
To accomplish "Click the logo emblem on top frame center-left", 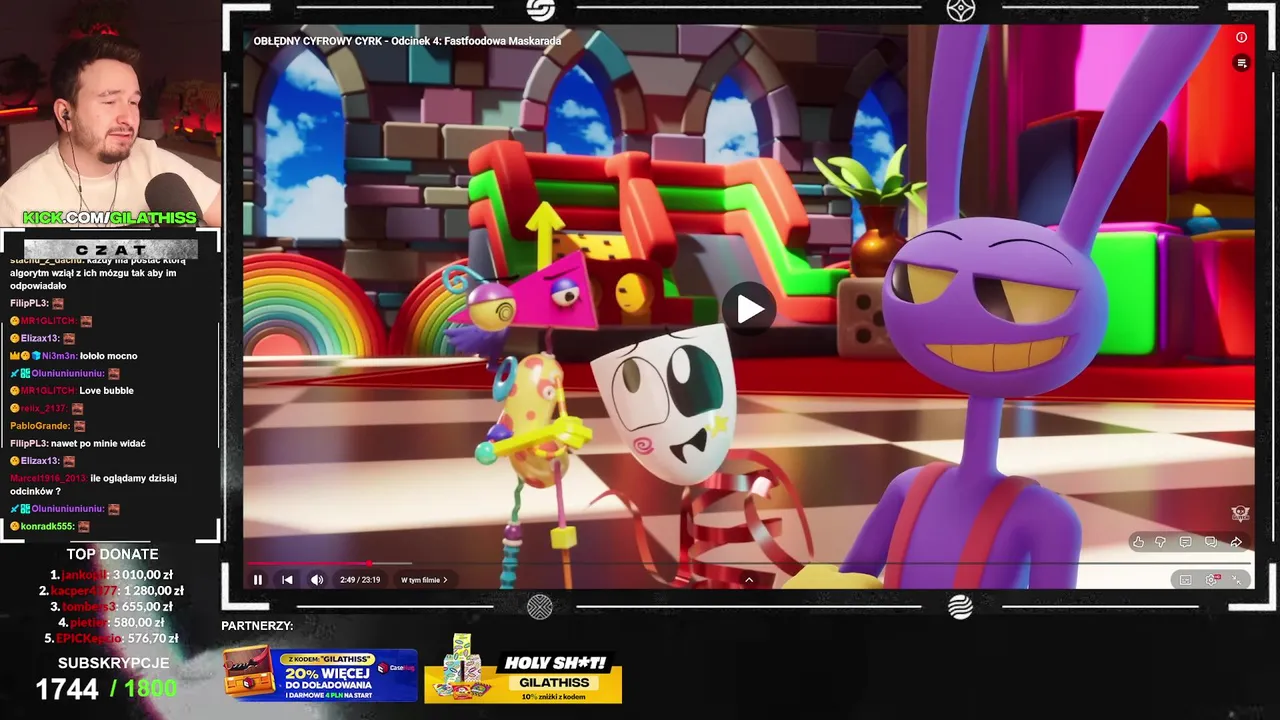I will point(540,10).
